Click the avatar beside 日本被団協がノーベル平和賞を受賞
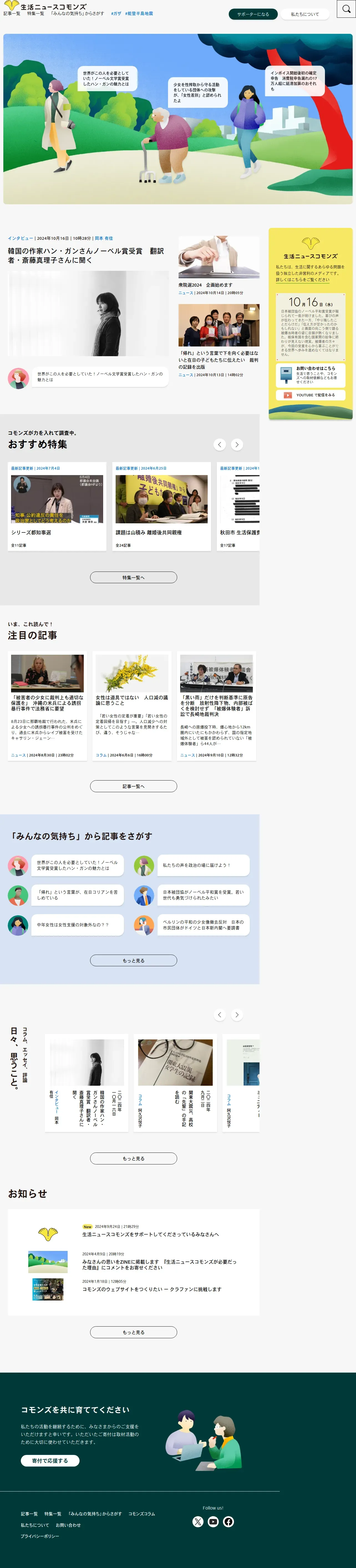356x1568 pixels. [144, 895]
